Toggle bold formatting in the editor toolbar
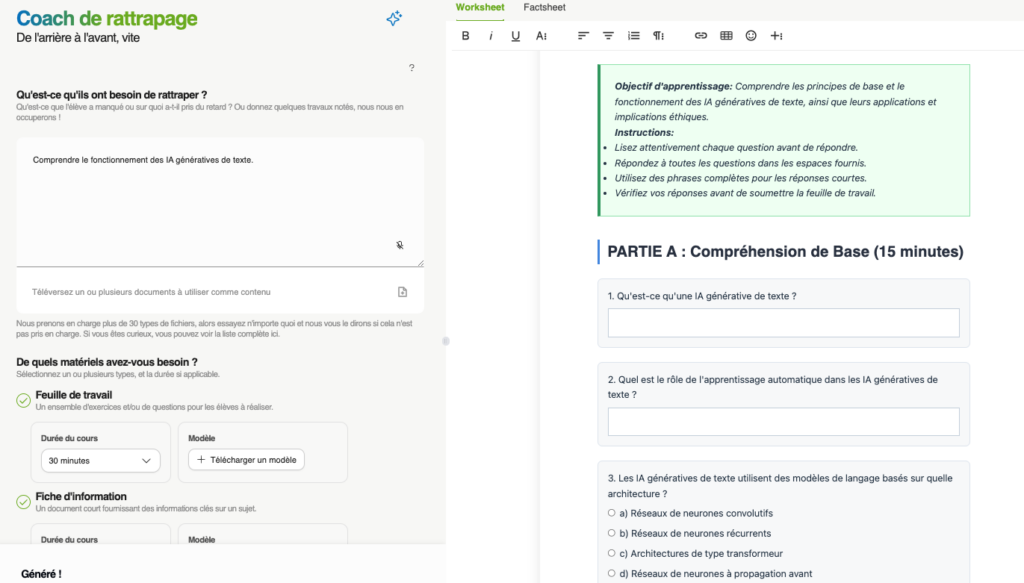The width and height of the screenshot is (1024, 583). point(466,36)
